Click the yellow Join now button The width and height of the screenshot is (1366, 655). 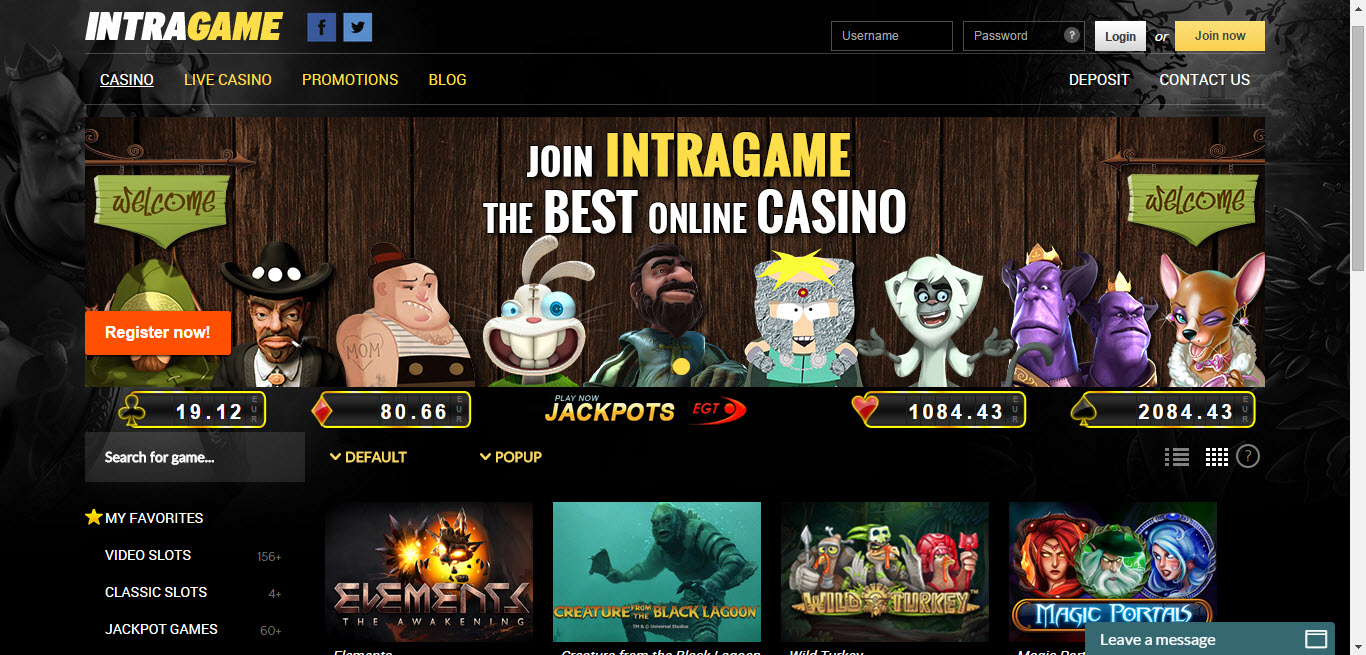pyautogui.click(x=1220, y=36)
